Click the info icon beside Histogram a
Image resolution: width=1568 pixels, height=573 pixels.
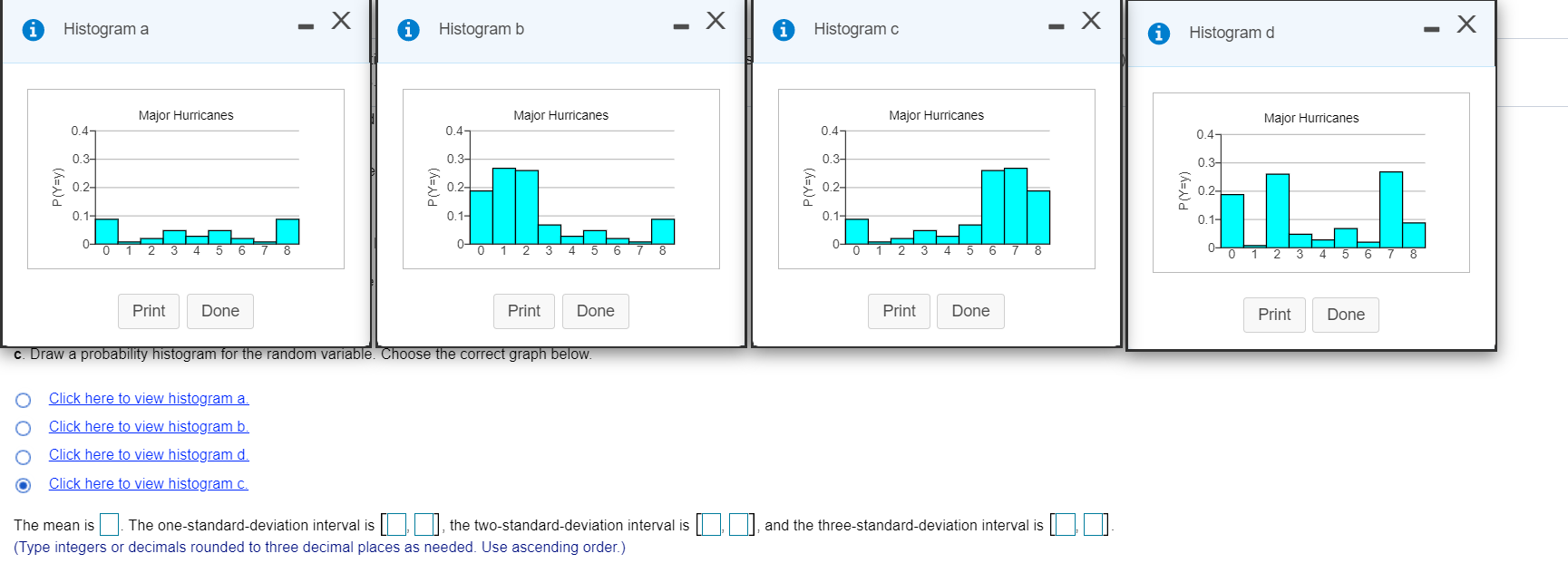[34, 30]
